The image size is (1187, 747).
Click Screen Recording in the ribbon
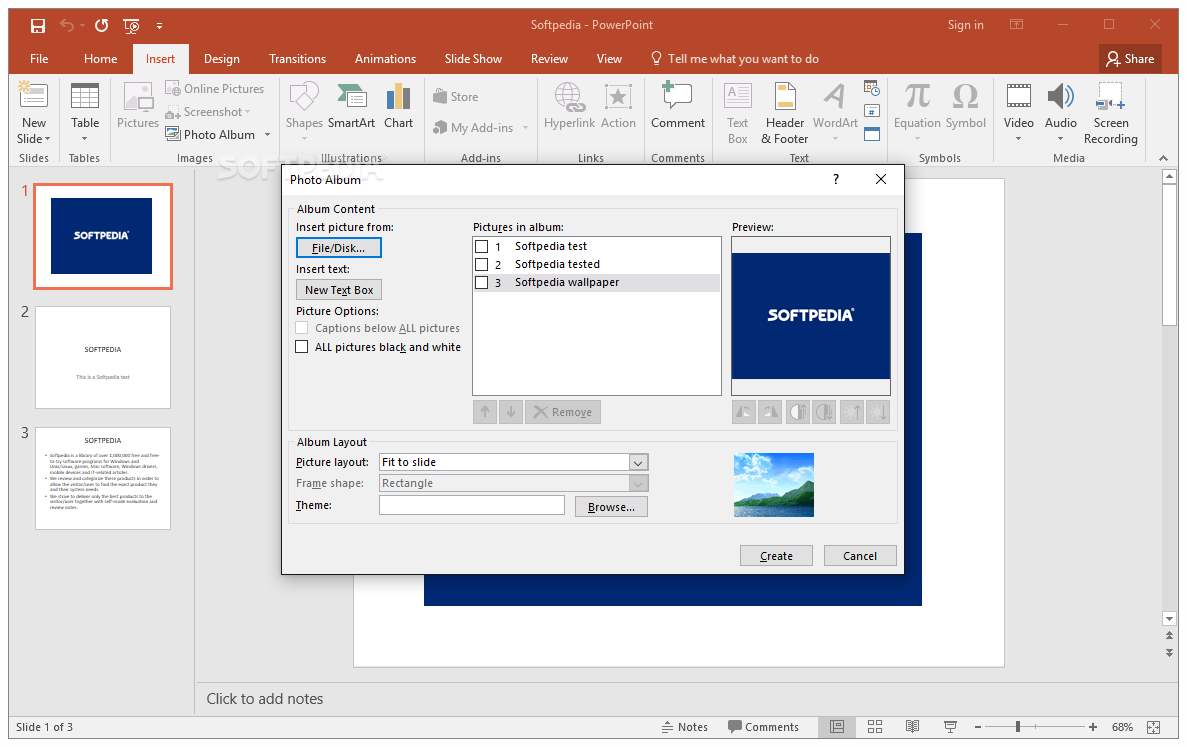[1111, 114]
